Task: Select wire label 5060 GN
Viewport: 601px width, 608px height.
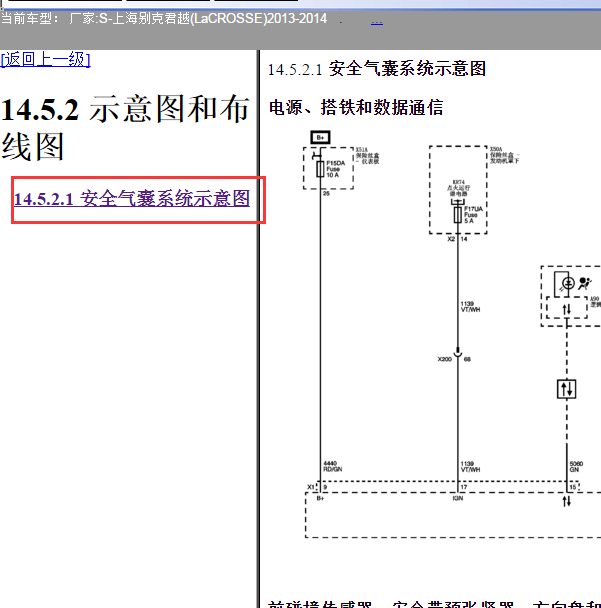Action: 576,466
